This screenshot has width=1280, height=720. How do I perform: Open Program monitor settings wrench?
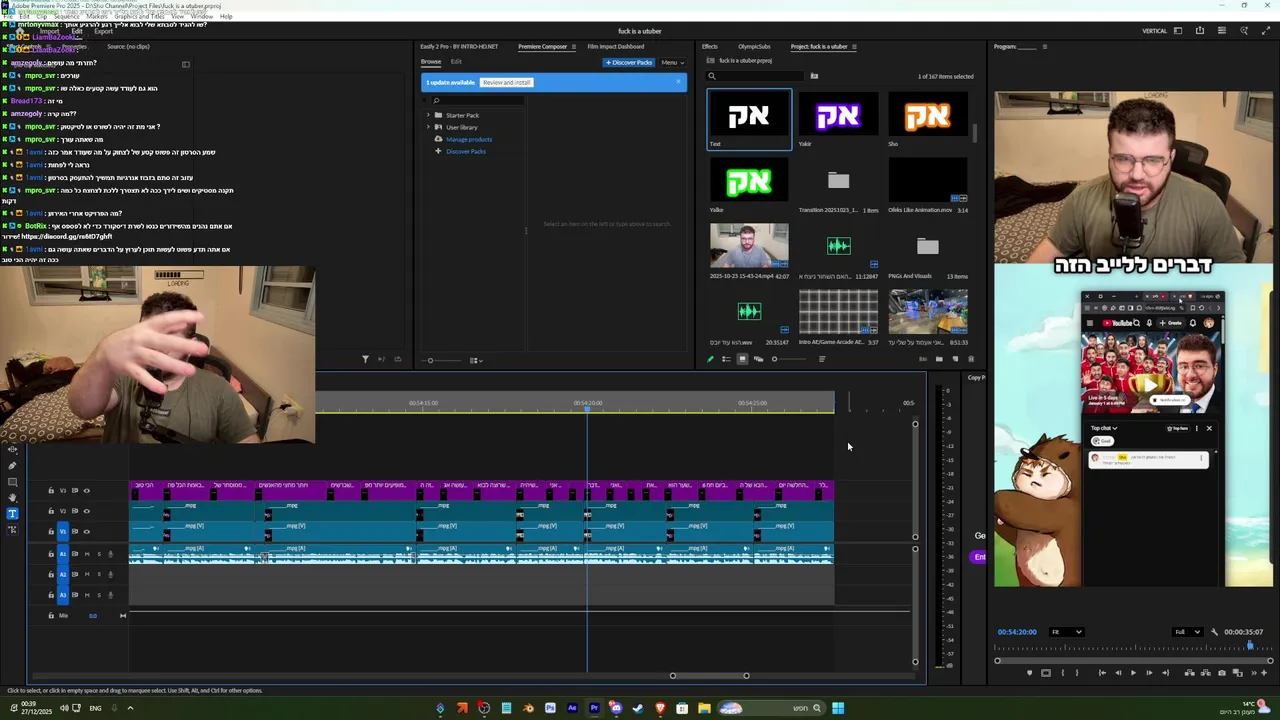click(x=1214, y=632)
